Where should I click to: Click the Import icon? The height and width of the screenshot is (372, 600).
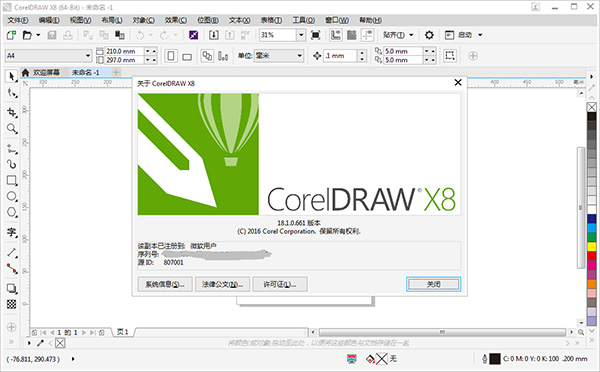click(214, 35)
